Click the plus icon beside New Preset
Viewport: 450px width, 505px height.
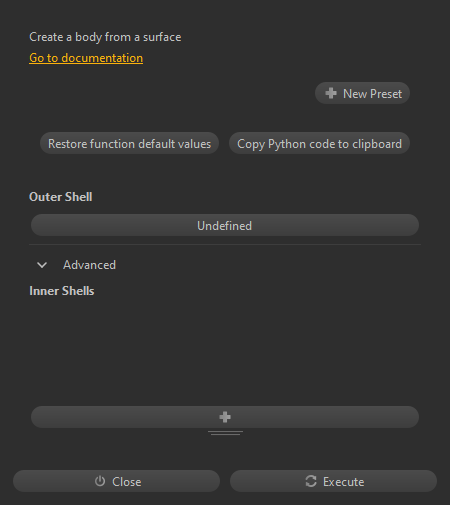coord(331,93)
